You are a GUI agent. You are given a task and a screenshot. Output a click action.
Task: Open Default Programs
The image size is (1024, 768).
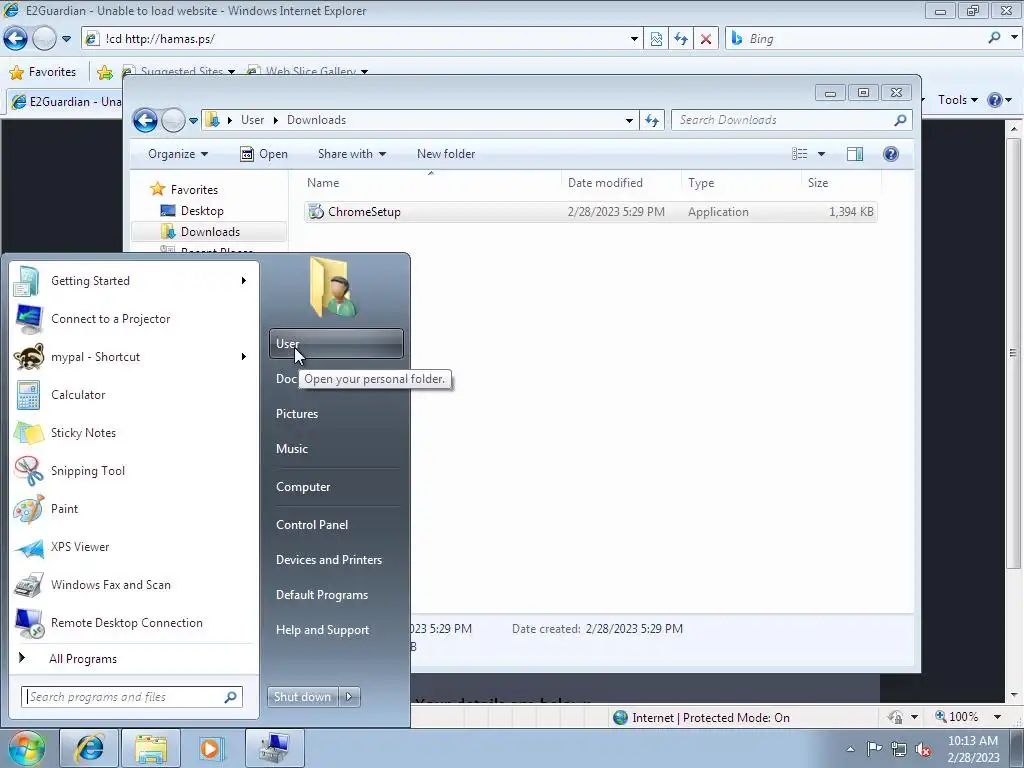pyautogui.click(x=336, y=596)
